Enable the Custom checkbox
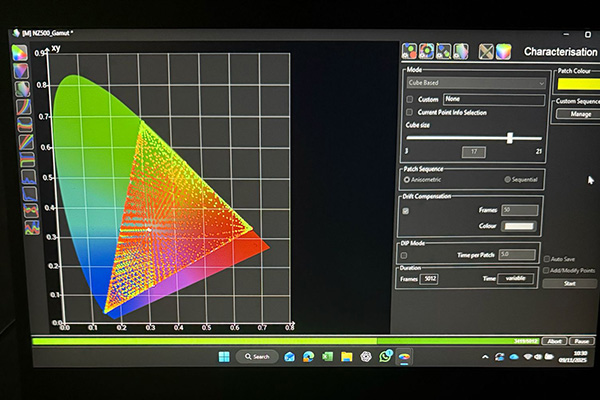The image size is (600, 400). click(x=409, y=100)
